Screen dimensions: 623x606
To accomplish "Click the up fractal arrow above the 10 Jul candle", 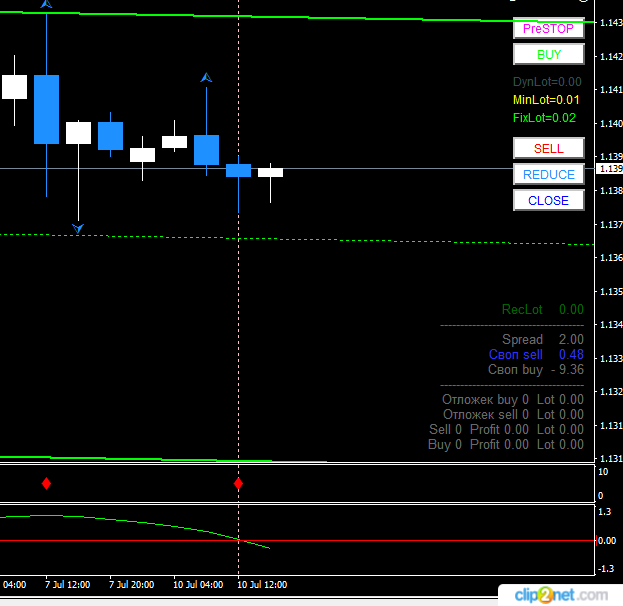I will (206, 77).
